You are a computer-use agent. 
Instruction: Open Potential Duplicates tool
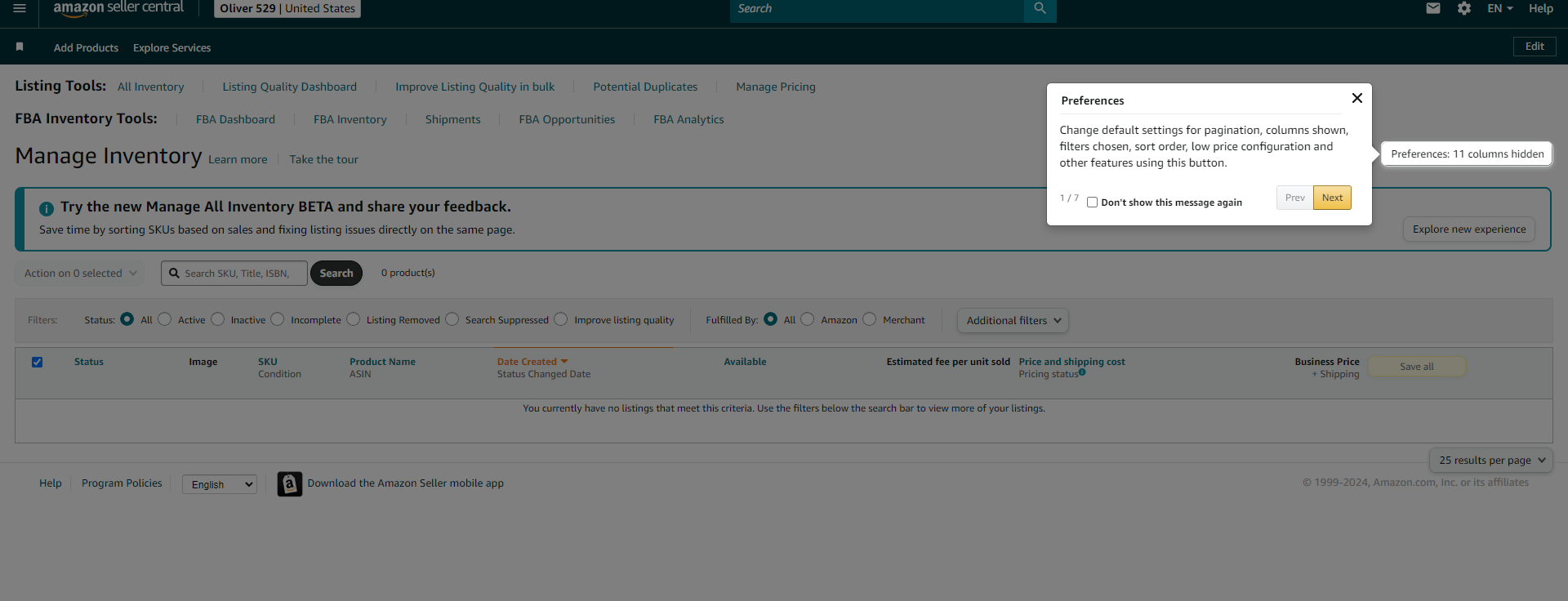[x=645, y=87]
